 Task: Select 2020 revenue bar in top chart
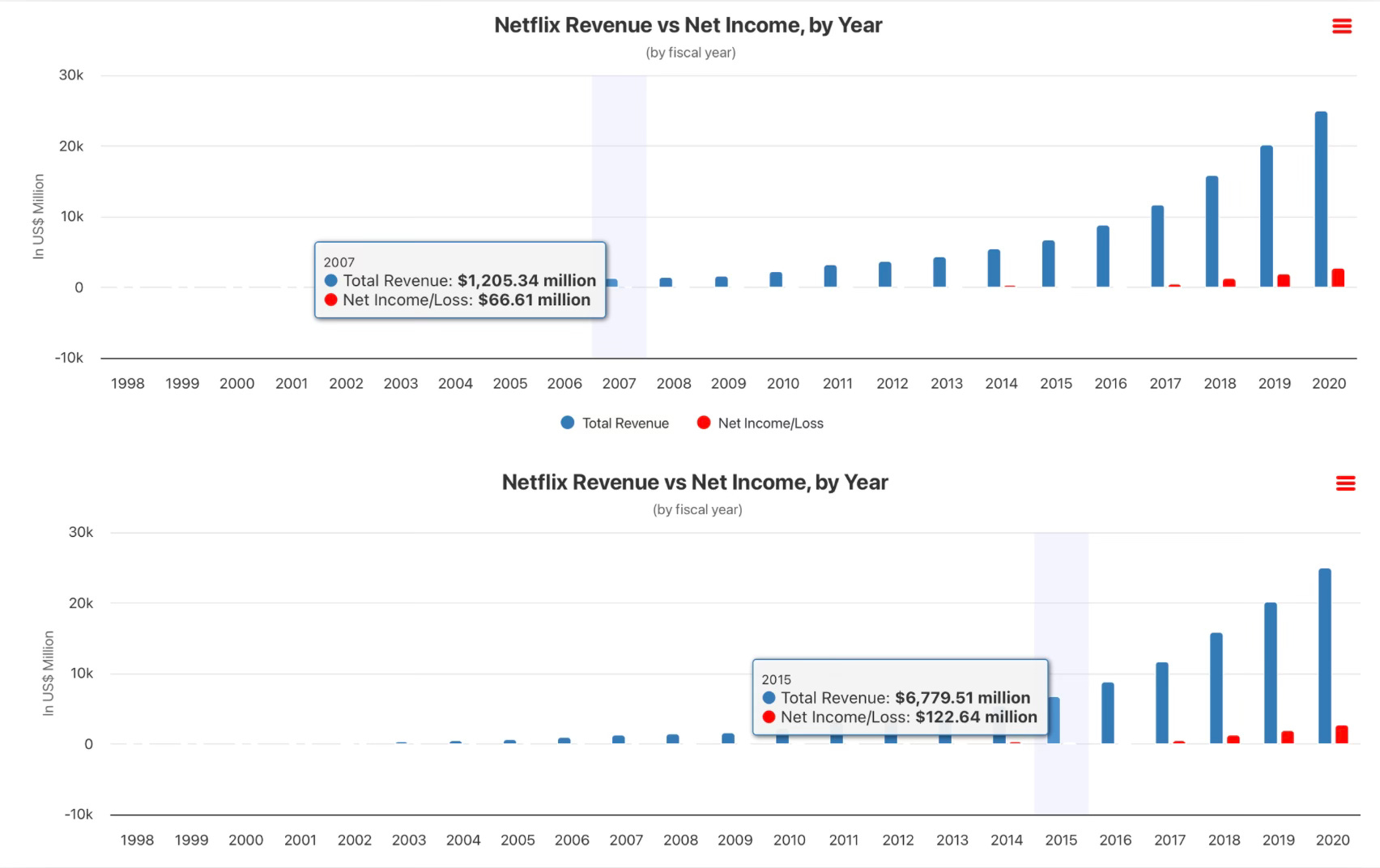[x=1321, y=199]
